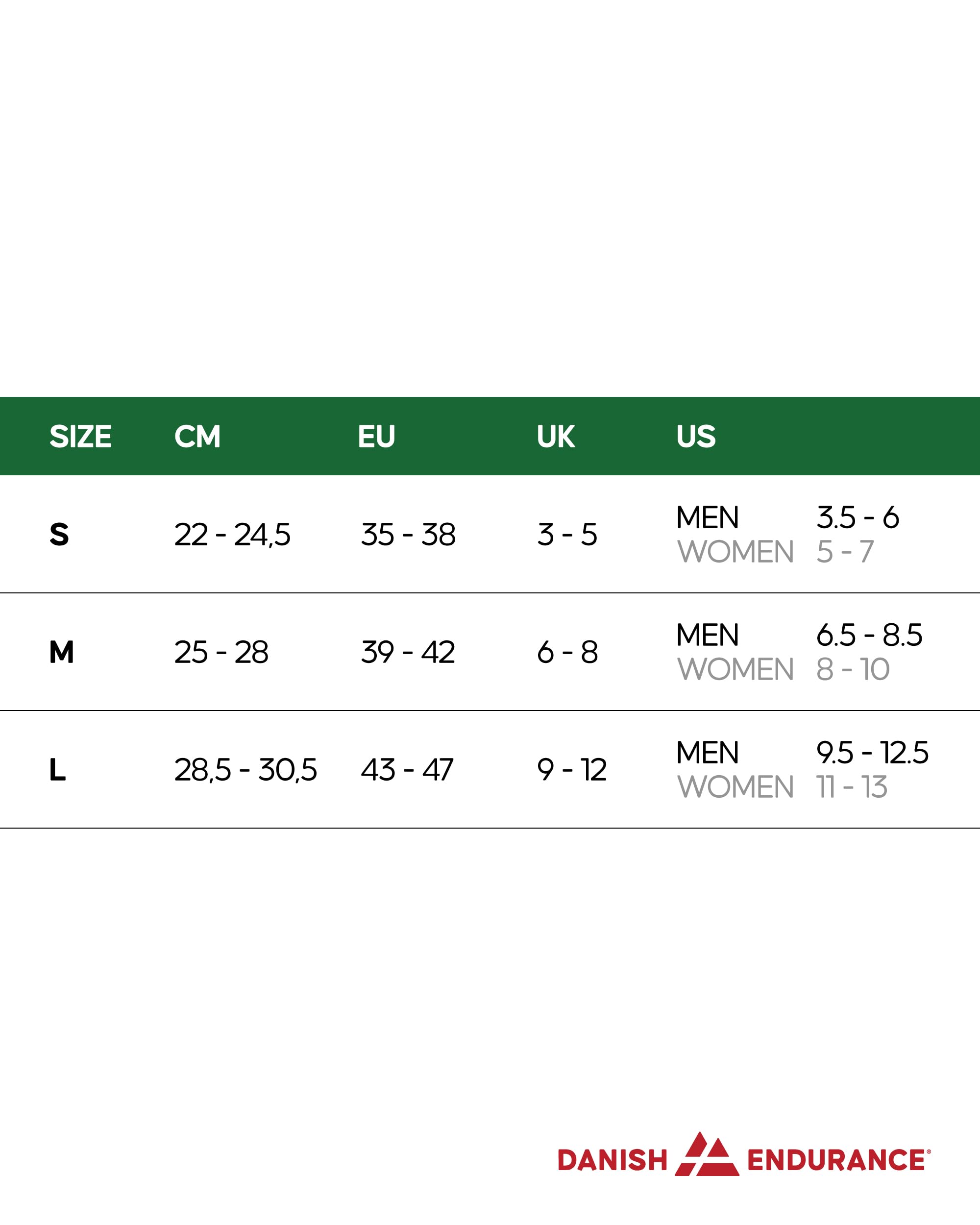Click the 28,5 - 30,5 CM value
Viewport: 980px width, 1225px height.
[245, 770]
